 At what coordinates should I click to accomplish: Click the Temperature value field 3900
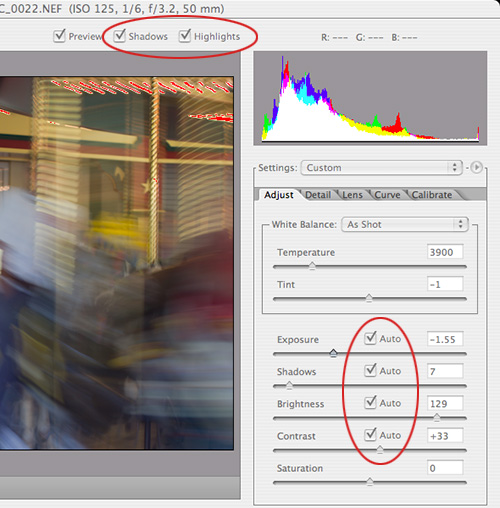[445, 252]
